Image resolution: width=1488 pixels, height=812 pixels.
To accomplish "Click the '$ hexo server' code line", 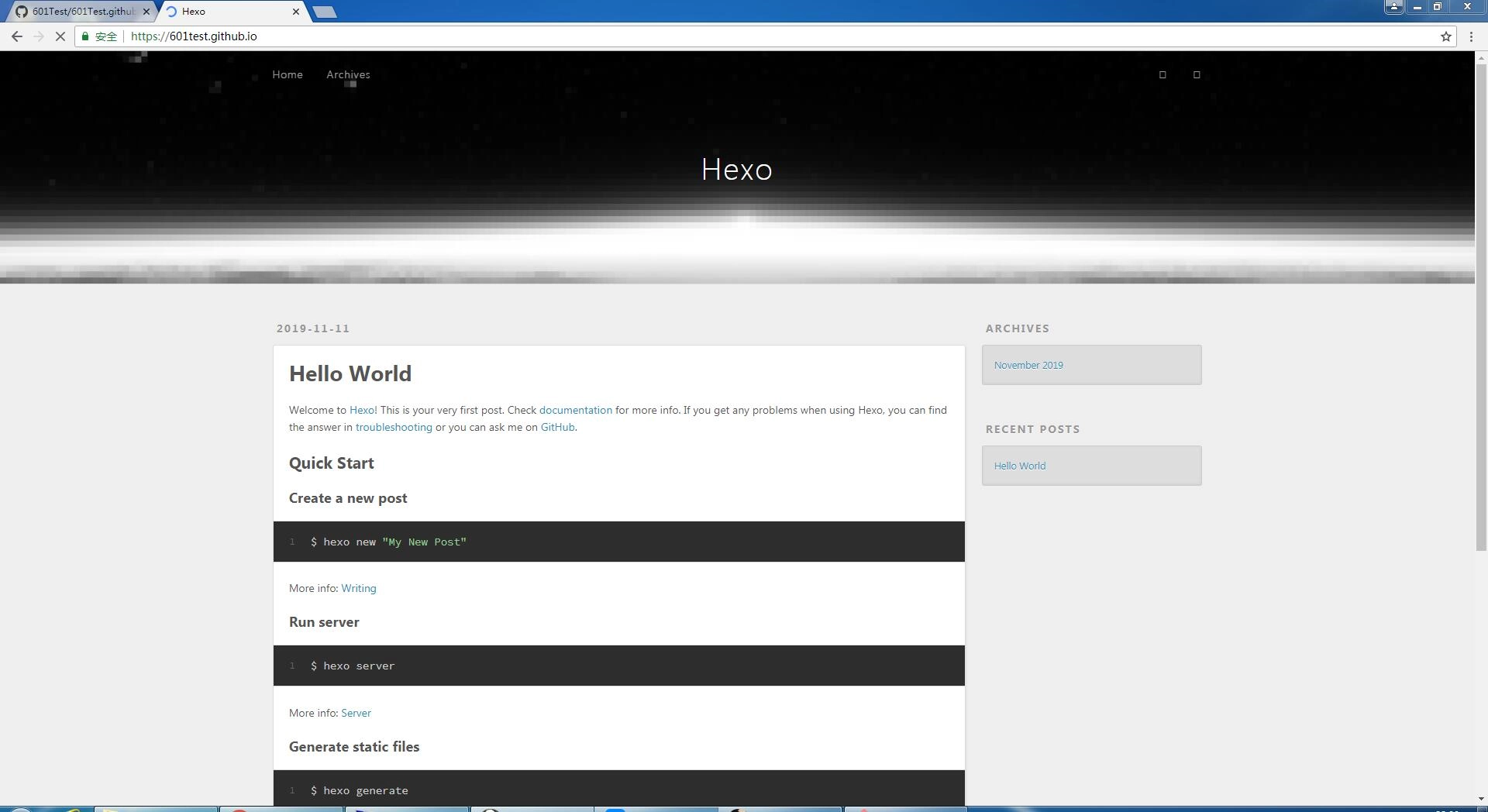I will click(x=353, y=666).
